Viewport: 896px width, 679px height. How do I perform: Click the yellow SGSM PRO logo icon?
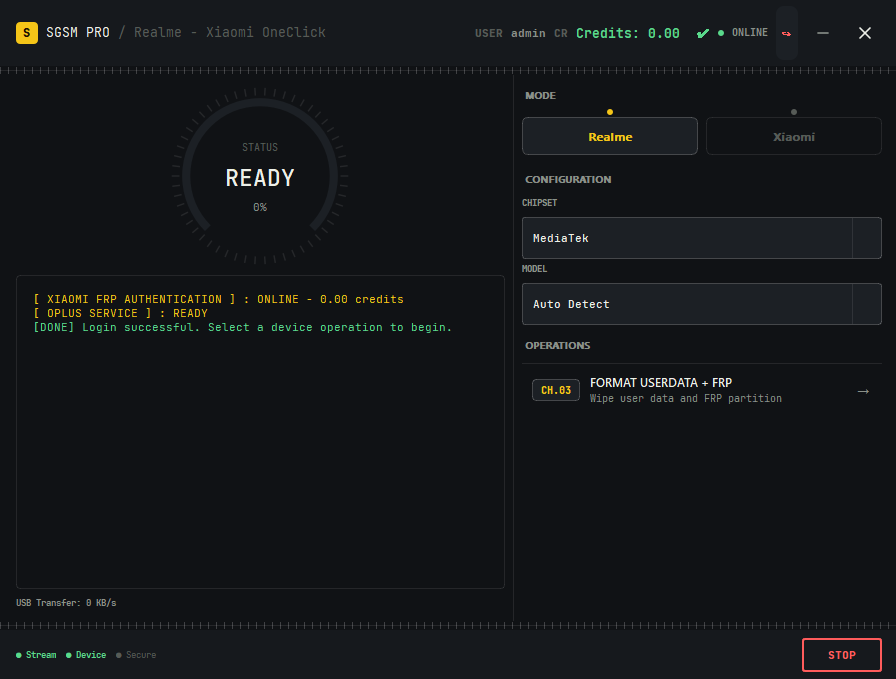(27, 33)
